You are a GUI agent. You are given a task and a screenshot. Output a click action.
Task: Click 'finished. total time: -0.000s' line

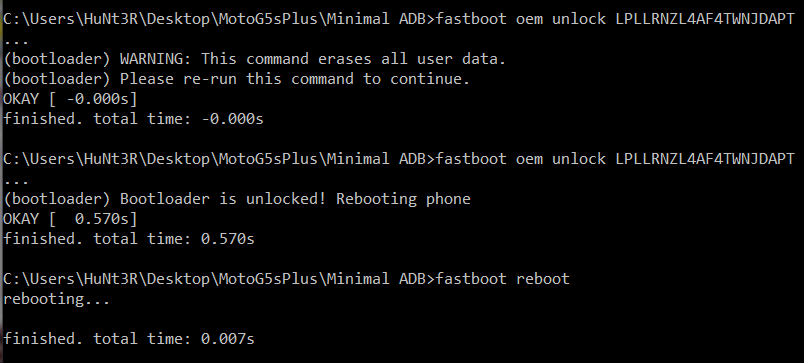click(133, 119)
